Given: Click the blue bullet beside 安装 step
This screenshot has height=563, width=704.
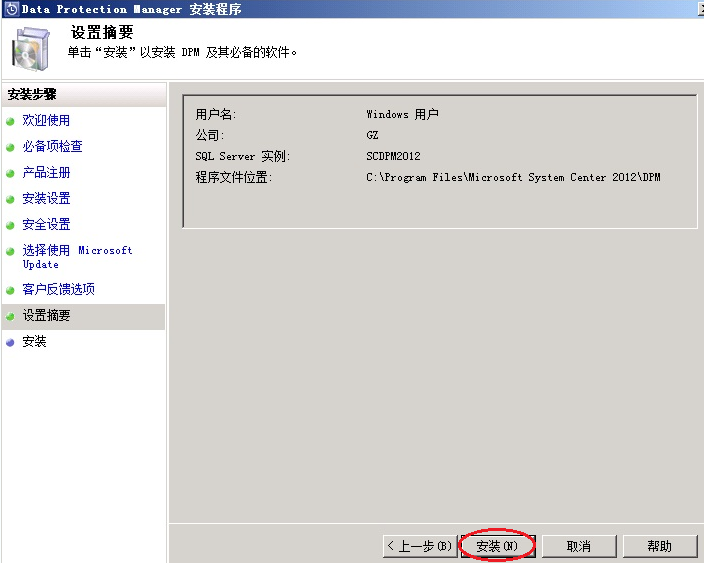Looking at the screenshot, I should click(x=10, y=343).
